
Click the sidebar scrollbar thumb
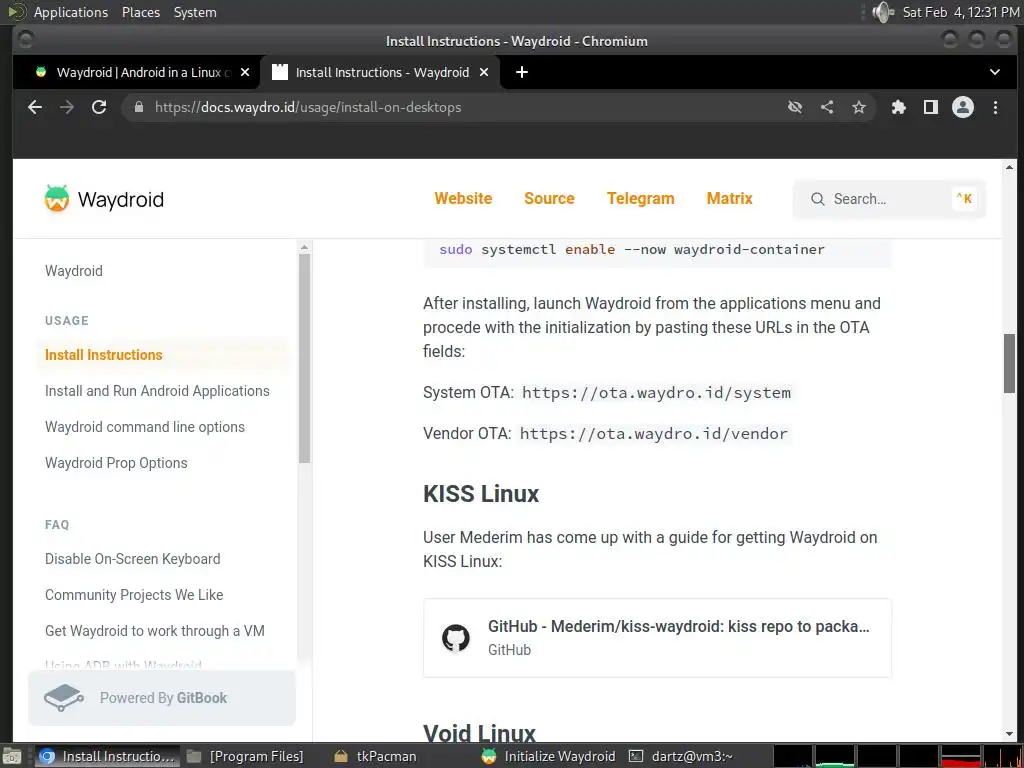coord(304,358)
